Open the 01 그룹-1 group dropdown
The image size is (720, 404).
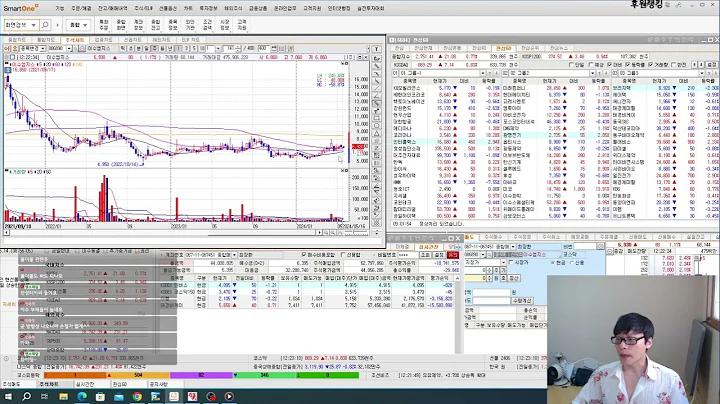tap(483, 73)
